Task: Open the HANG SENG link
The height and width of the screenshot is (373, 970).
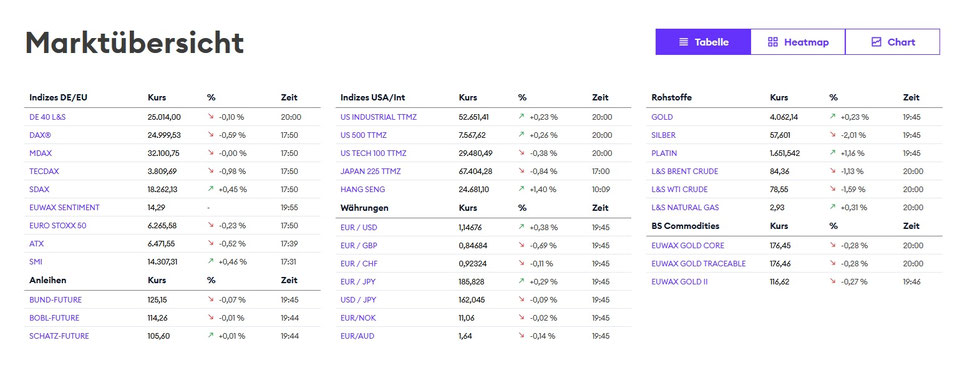Action: coord(363,189)
